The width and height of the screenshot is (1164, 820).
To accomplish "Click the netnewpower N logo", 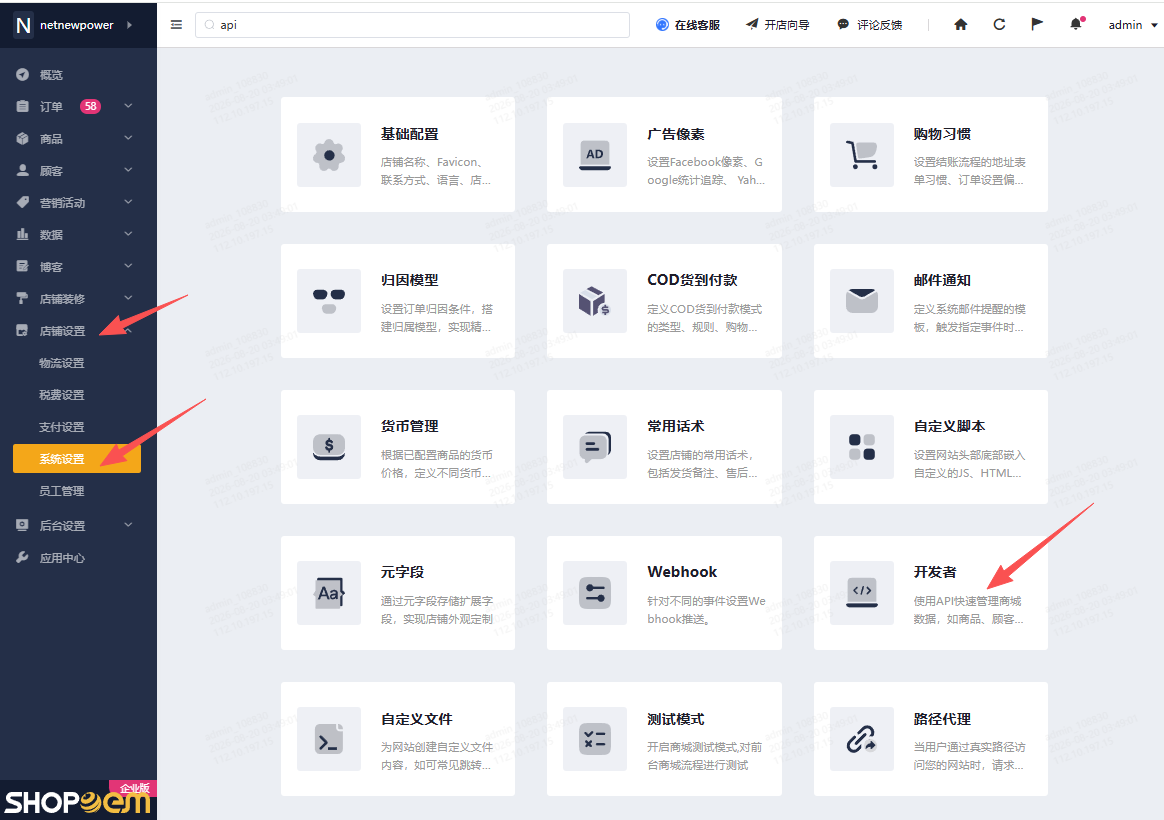I will (x=24, y=25).
